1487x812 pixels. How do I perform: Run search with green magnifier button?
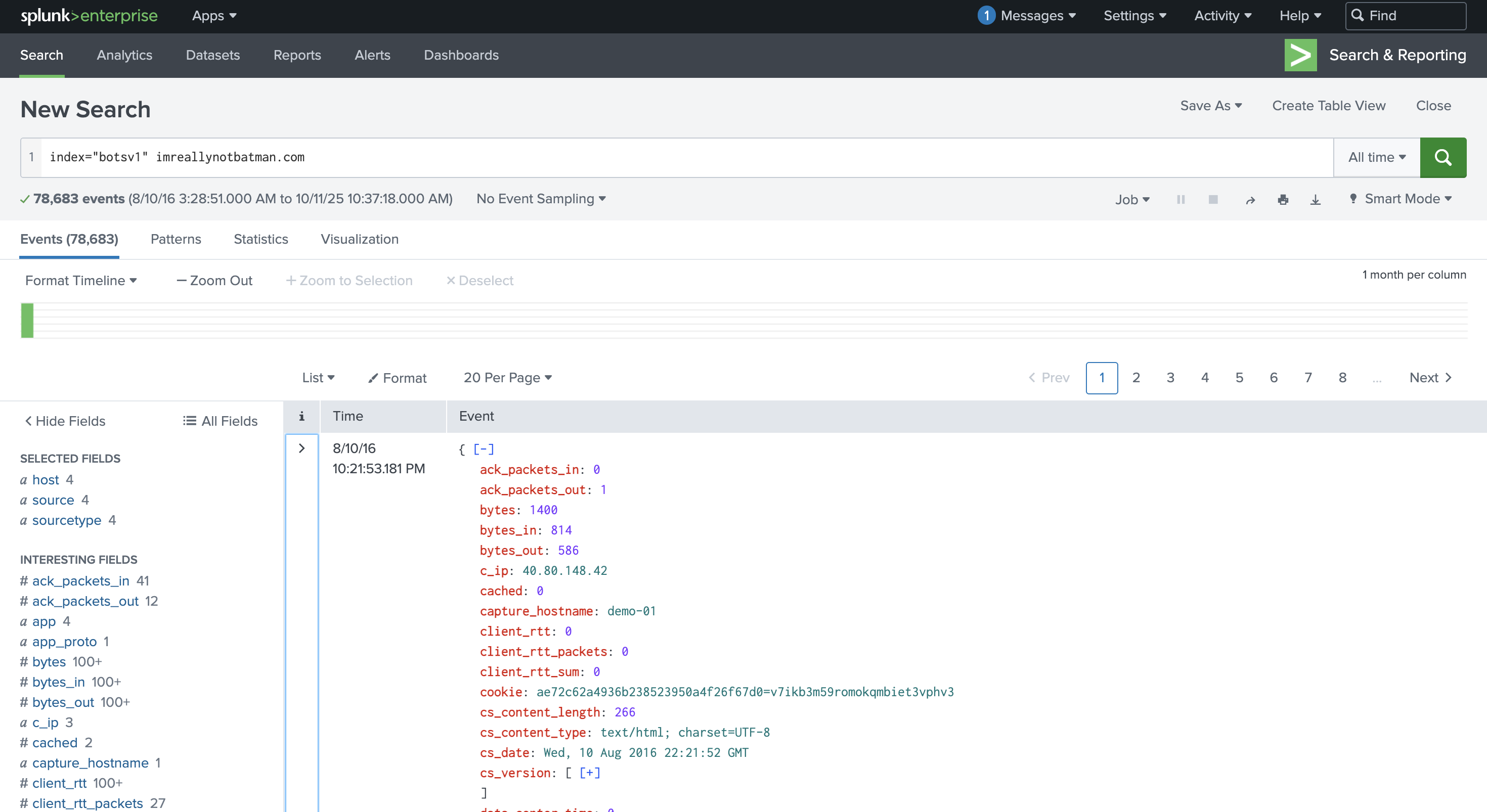pyautogui.click(x=1442, y=157)
